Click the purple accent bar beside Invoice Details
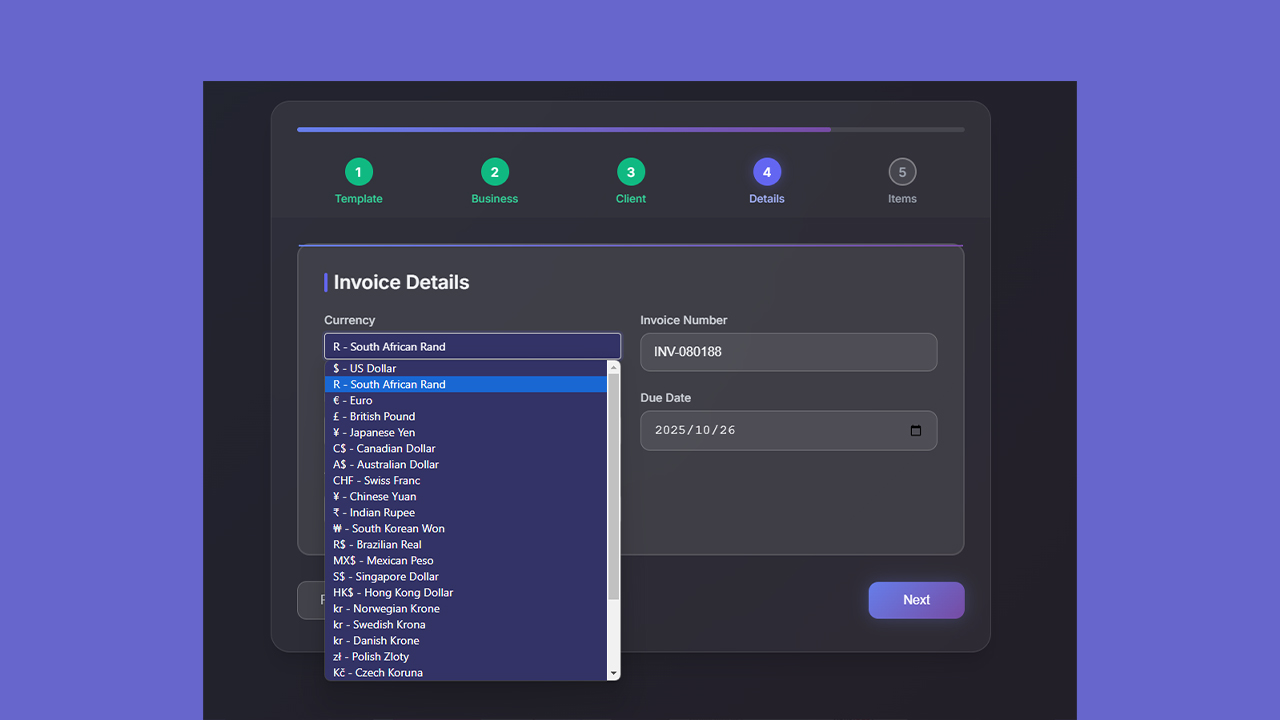Image resolution: width=1280 pixels, height=720 pixels. [x=325, y=282]
